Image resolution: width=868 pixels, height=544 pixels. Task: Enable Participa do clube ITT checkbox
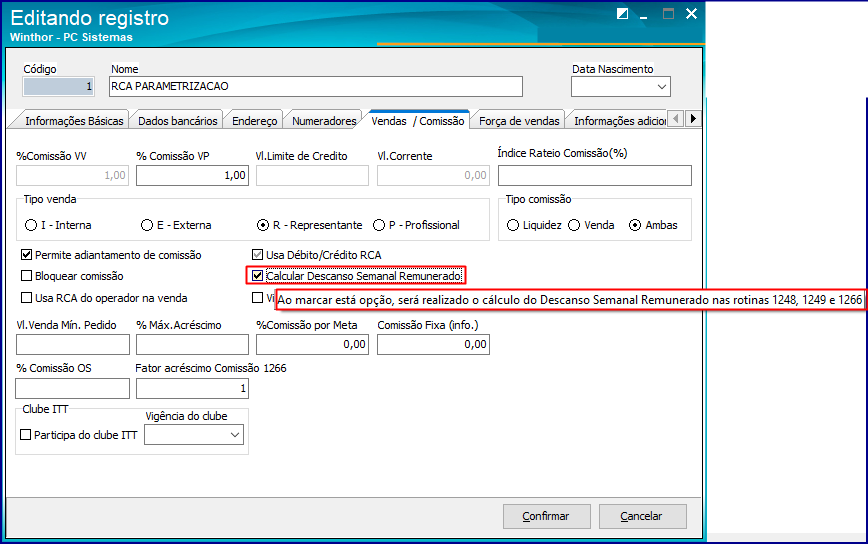point(25,435)
